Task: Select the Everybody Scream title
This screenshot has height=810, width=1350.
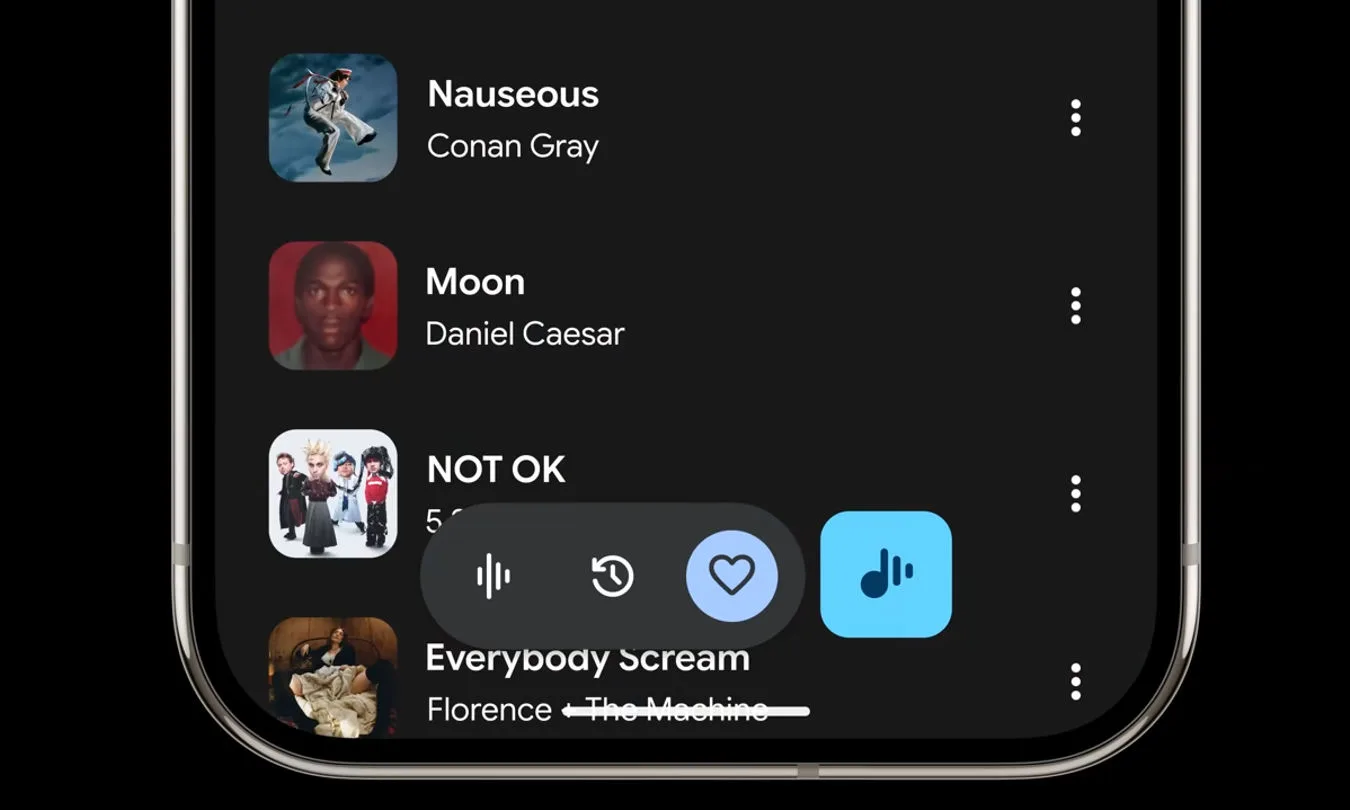Action: point(588,658)
